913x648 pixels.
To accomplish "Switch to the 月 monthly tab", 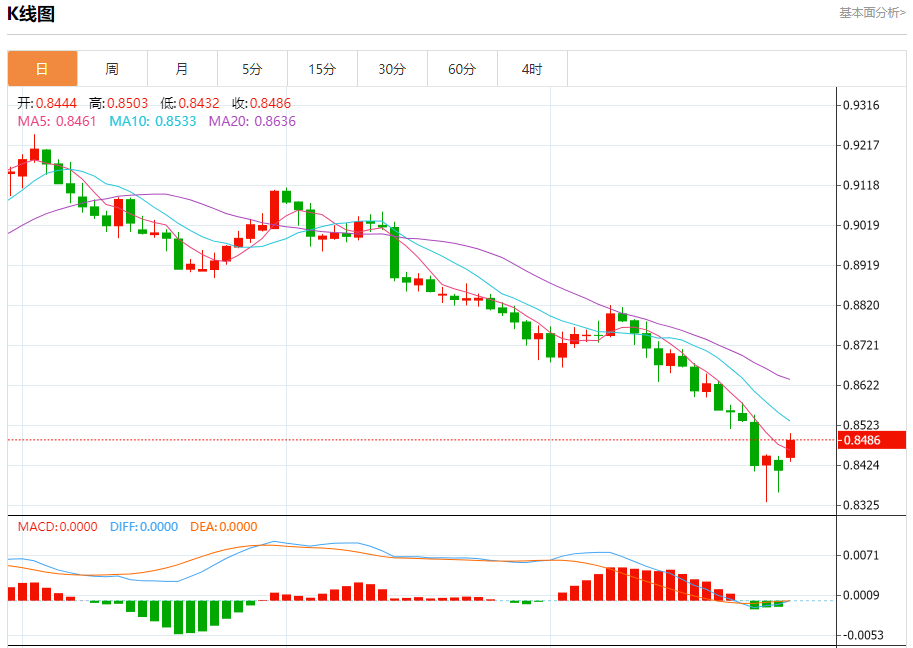I will 182,69.
